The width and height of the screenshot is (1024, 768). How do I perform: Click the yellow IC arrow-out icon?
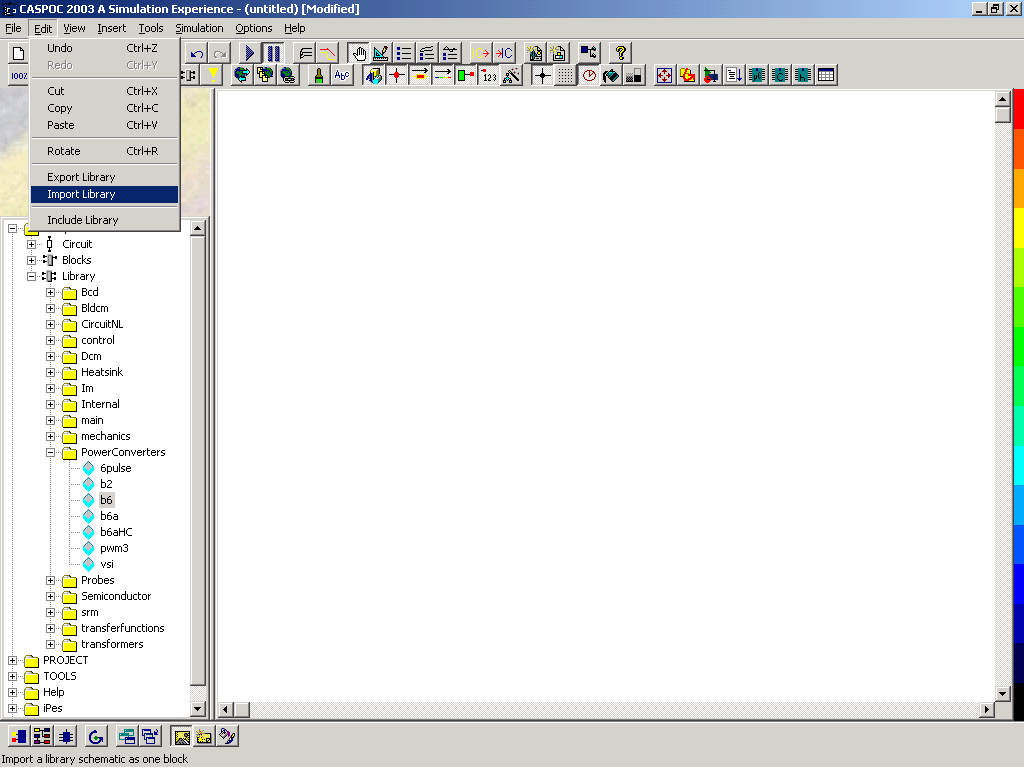481,54
